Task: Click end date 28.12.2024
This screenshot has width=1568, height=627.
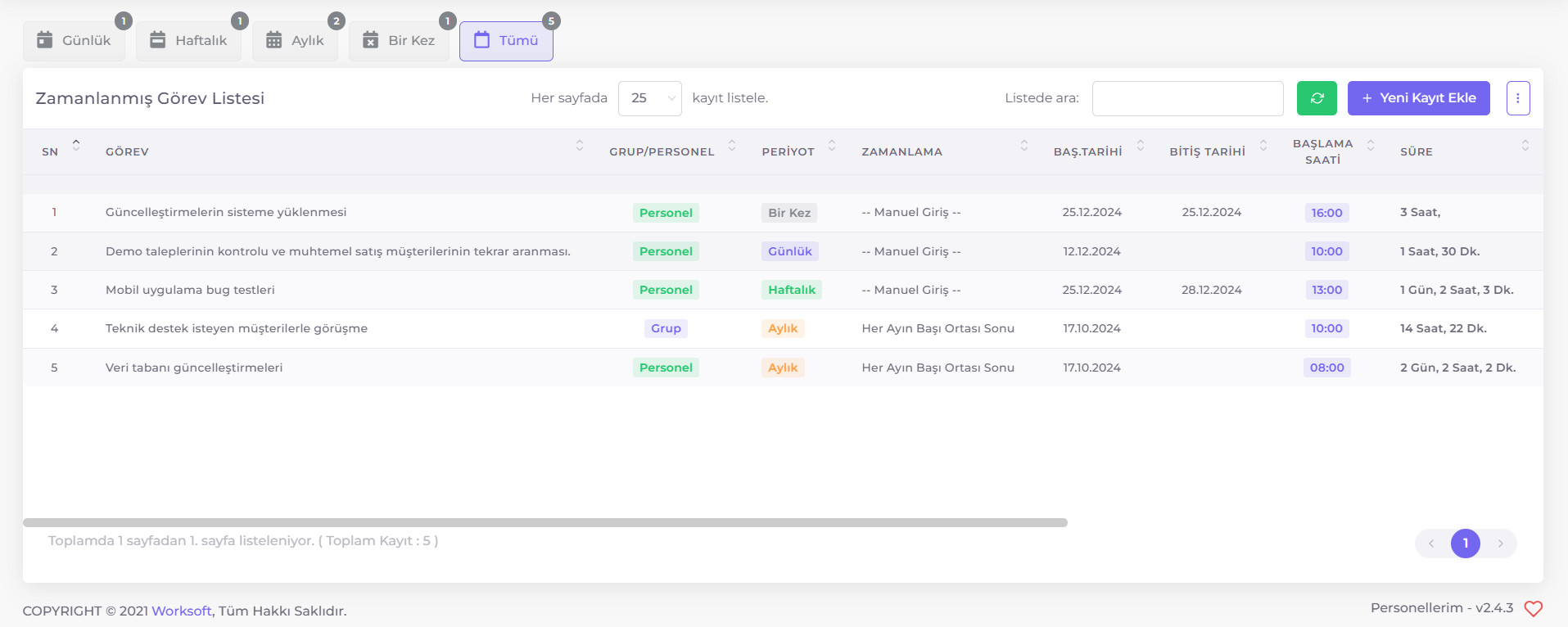Action: (1211, 290)
